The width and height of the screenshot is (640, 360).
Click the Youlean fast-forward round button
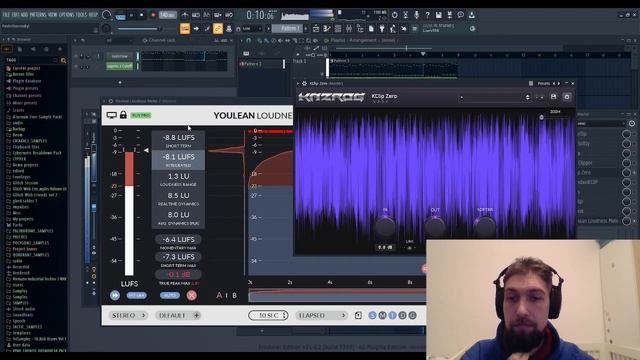(x=115, y=295)
